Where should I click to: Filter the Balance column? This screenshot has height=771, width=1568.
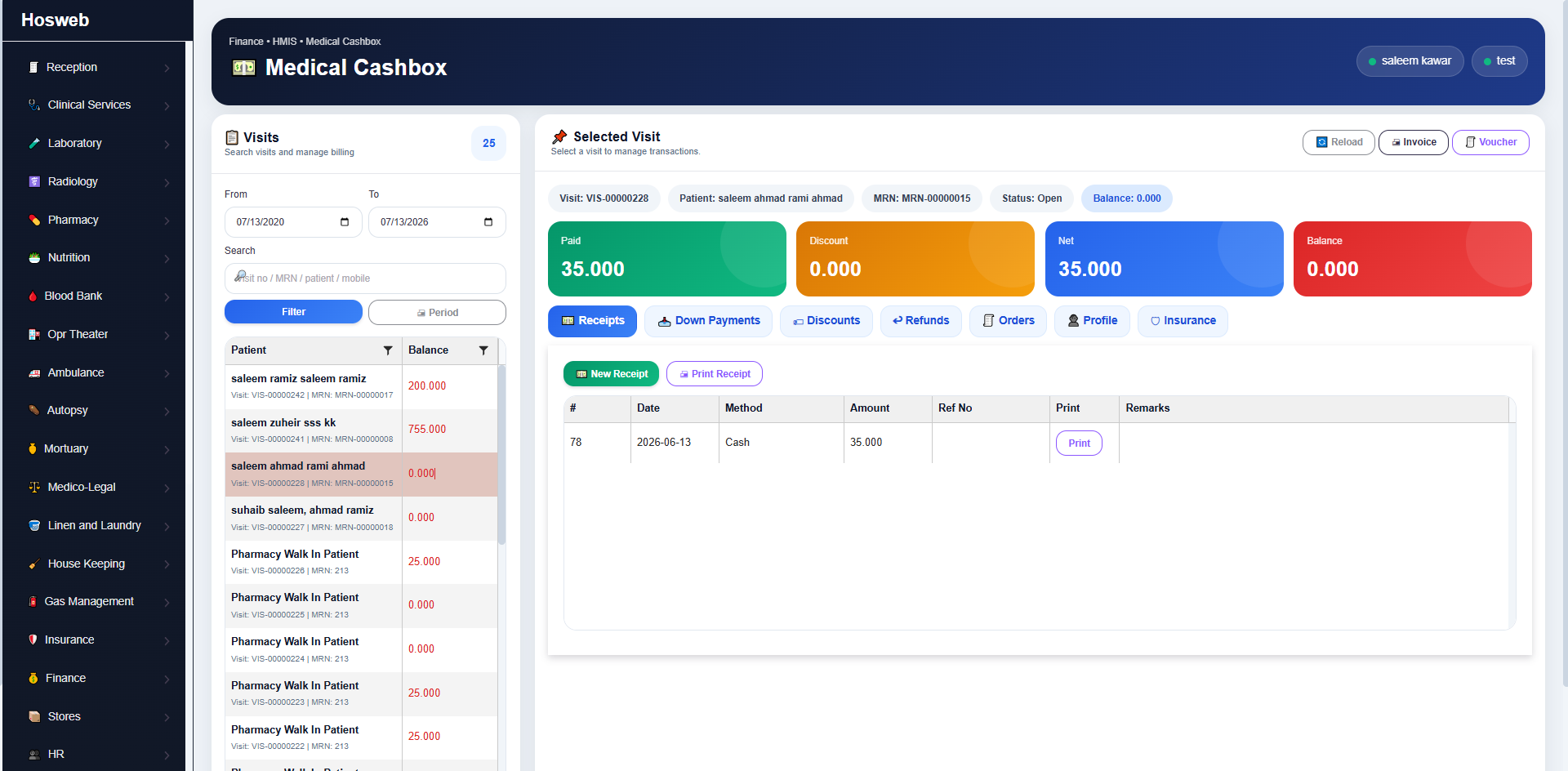(483, 350)
